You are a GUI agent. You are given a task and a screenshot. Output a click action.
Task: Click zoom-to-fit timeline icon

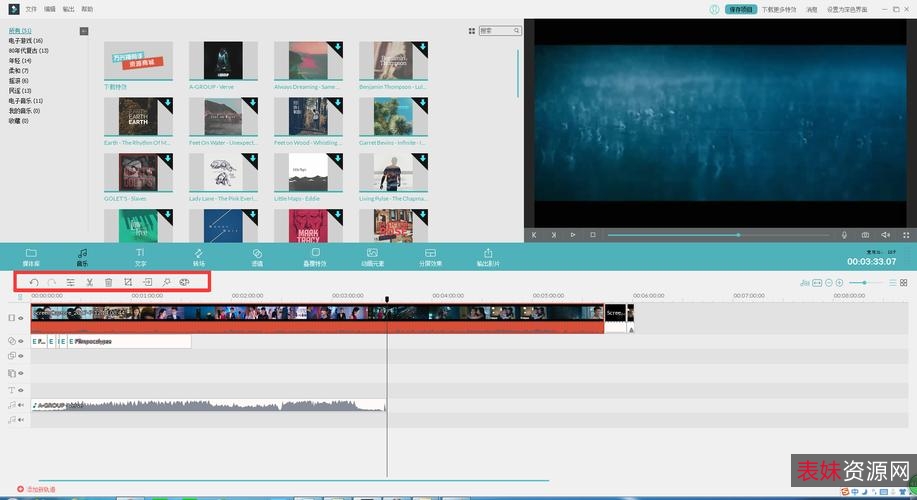[x=817, y=283]
